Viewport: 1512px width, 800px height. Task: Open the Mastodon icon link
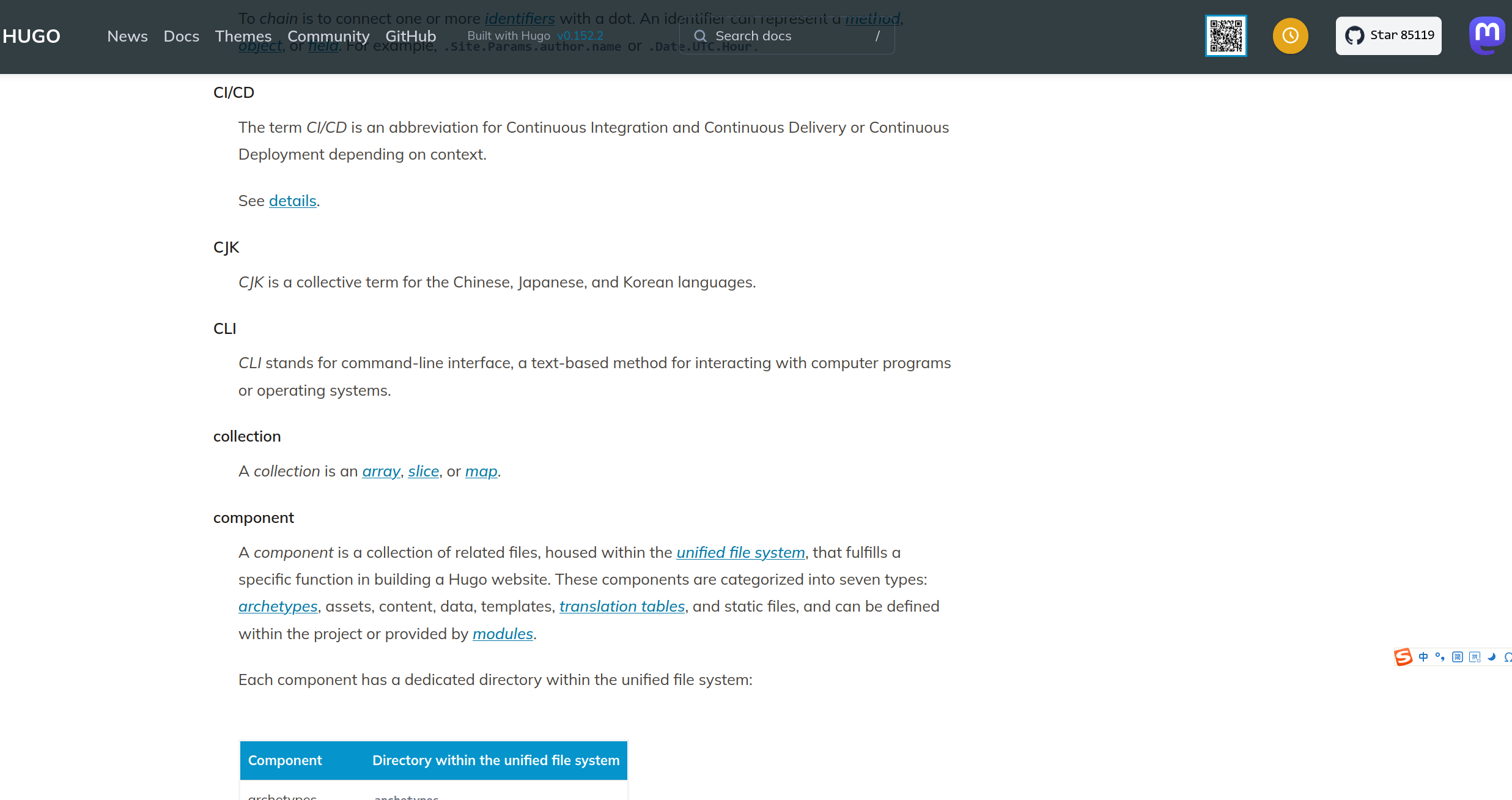click(1487, 35)
